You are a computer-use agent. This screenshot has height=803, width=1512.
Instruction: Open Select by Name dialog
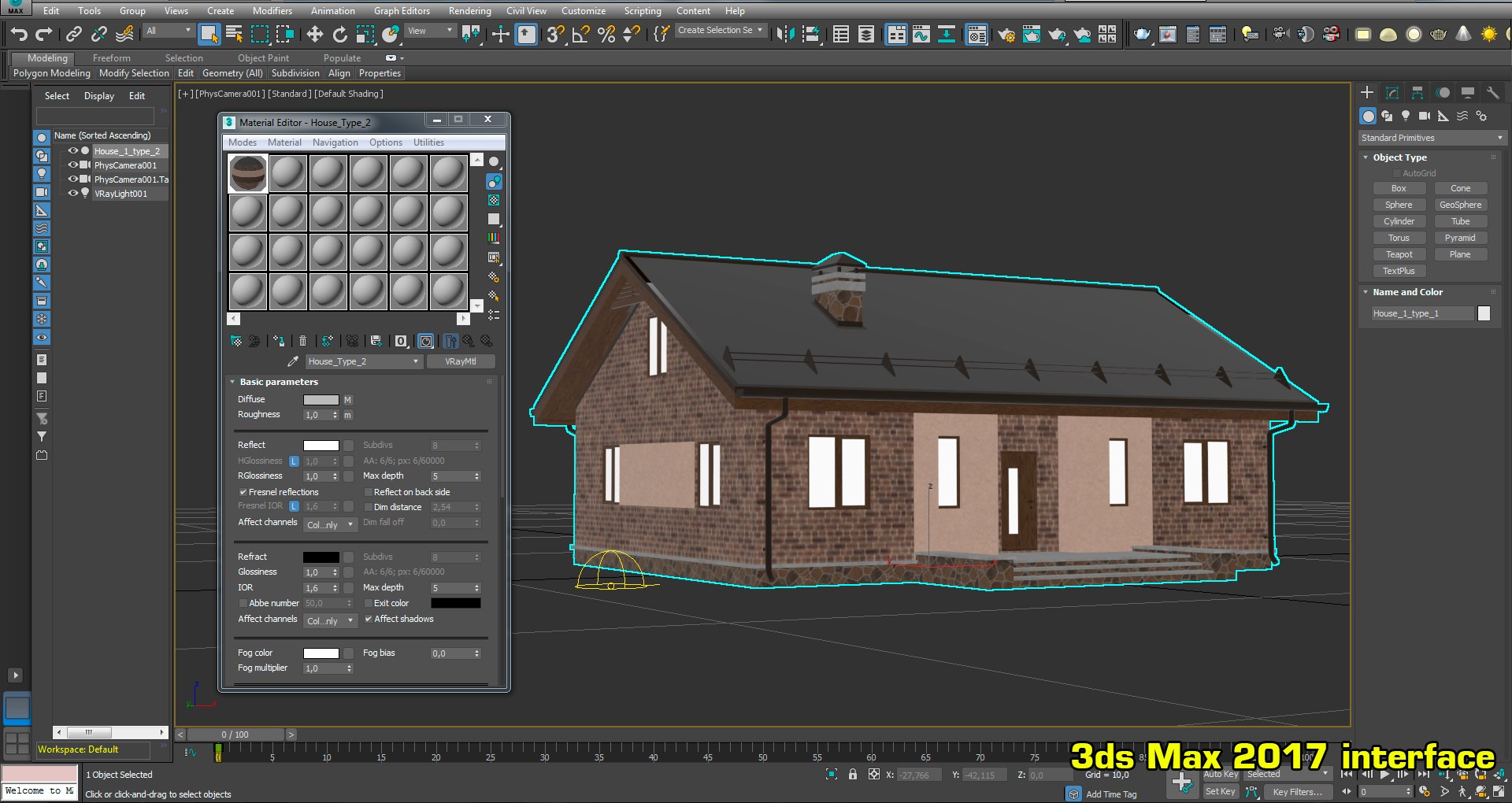pyautogui.click(x=234, y=34)
